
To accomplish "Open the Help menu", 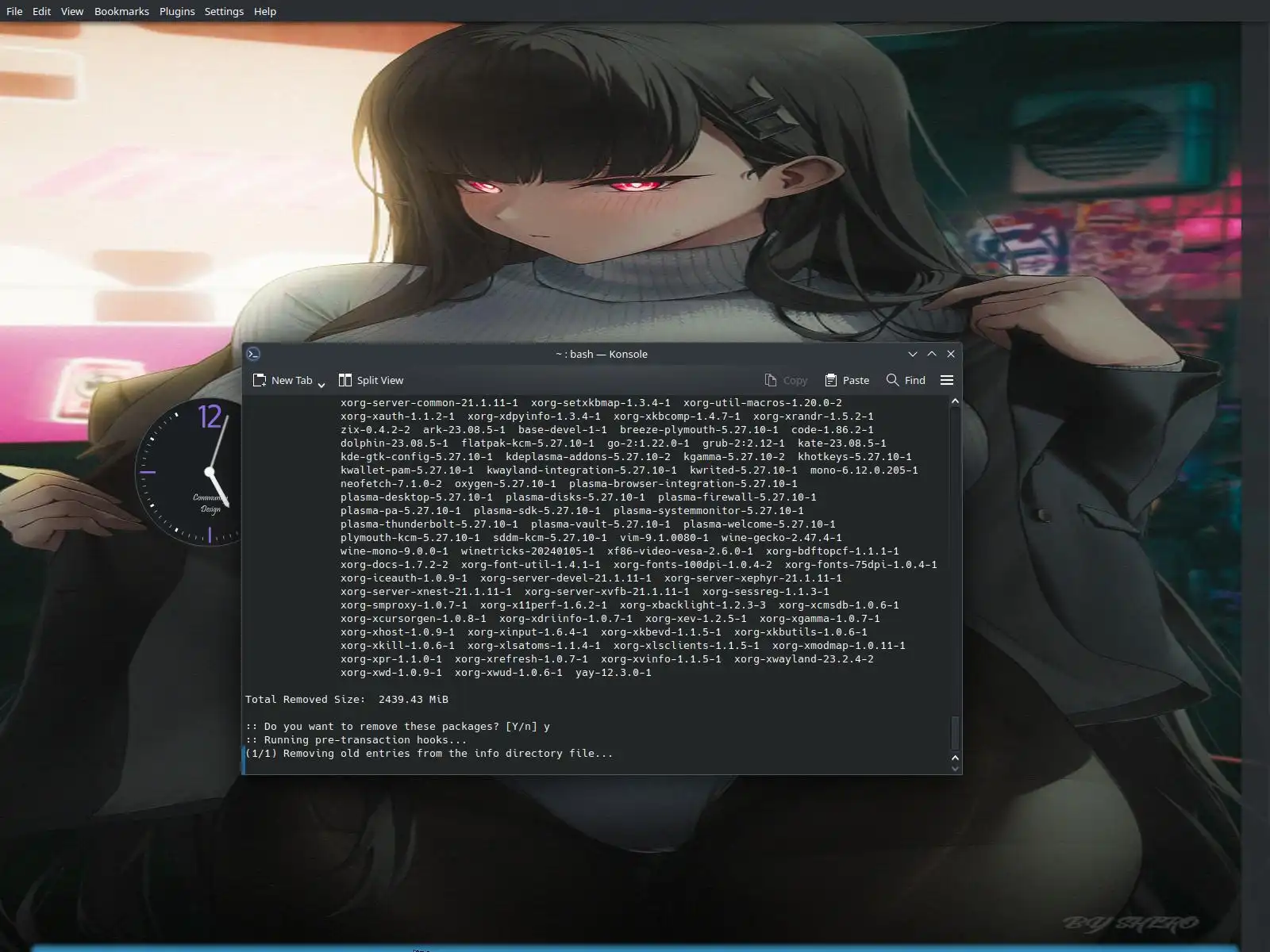I will (265, 11).
